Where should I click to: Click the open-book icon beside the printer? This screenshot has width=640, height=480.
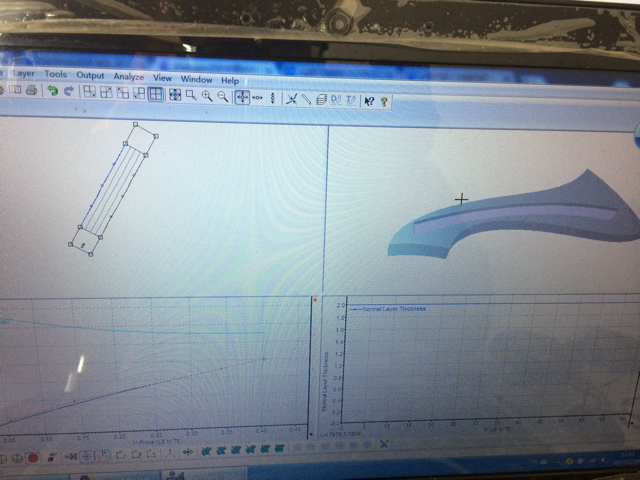point(16,89)
